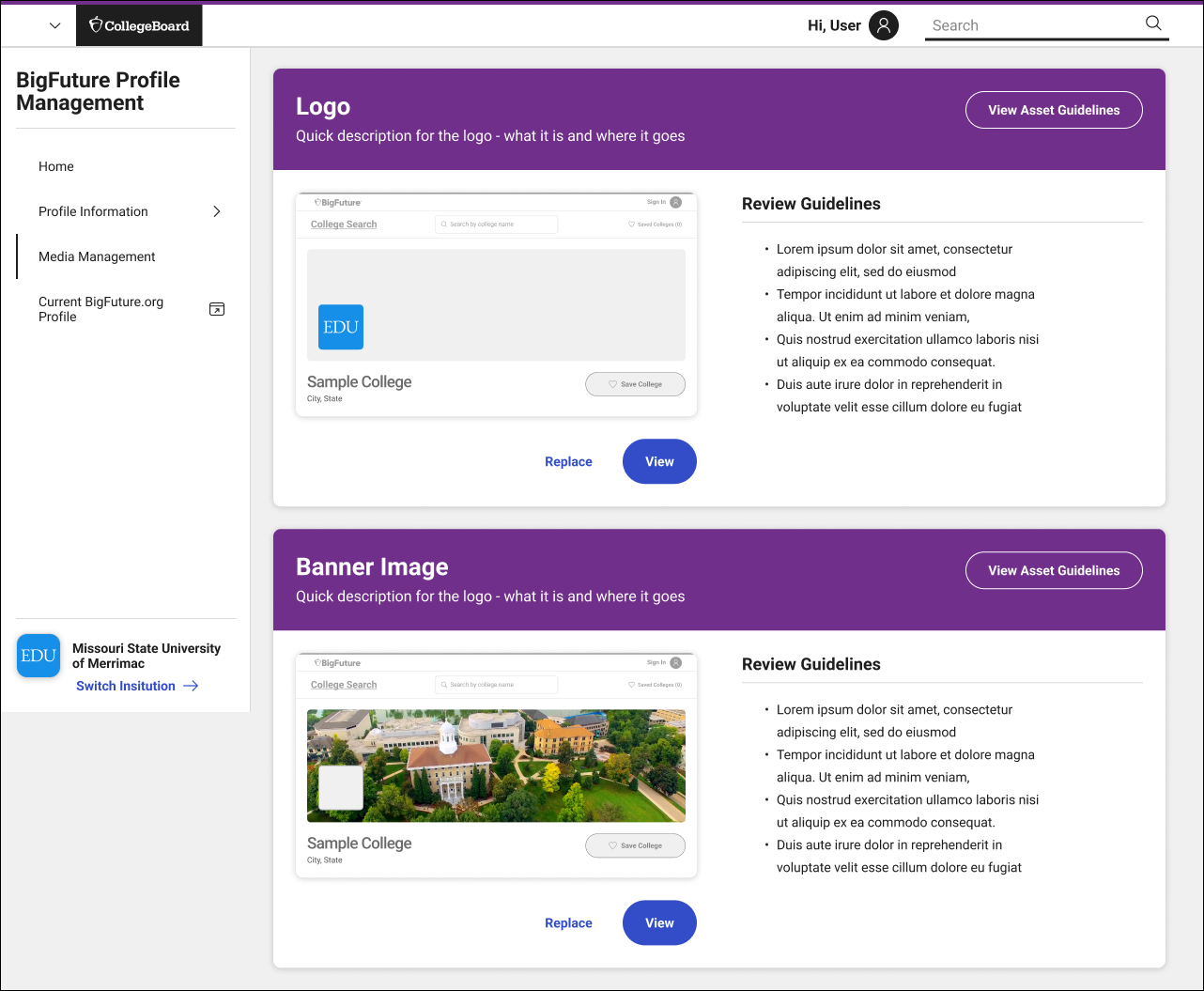Click Save College in Logo preview

click(x=635, y=384)
